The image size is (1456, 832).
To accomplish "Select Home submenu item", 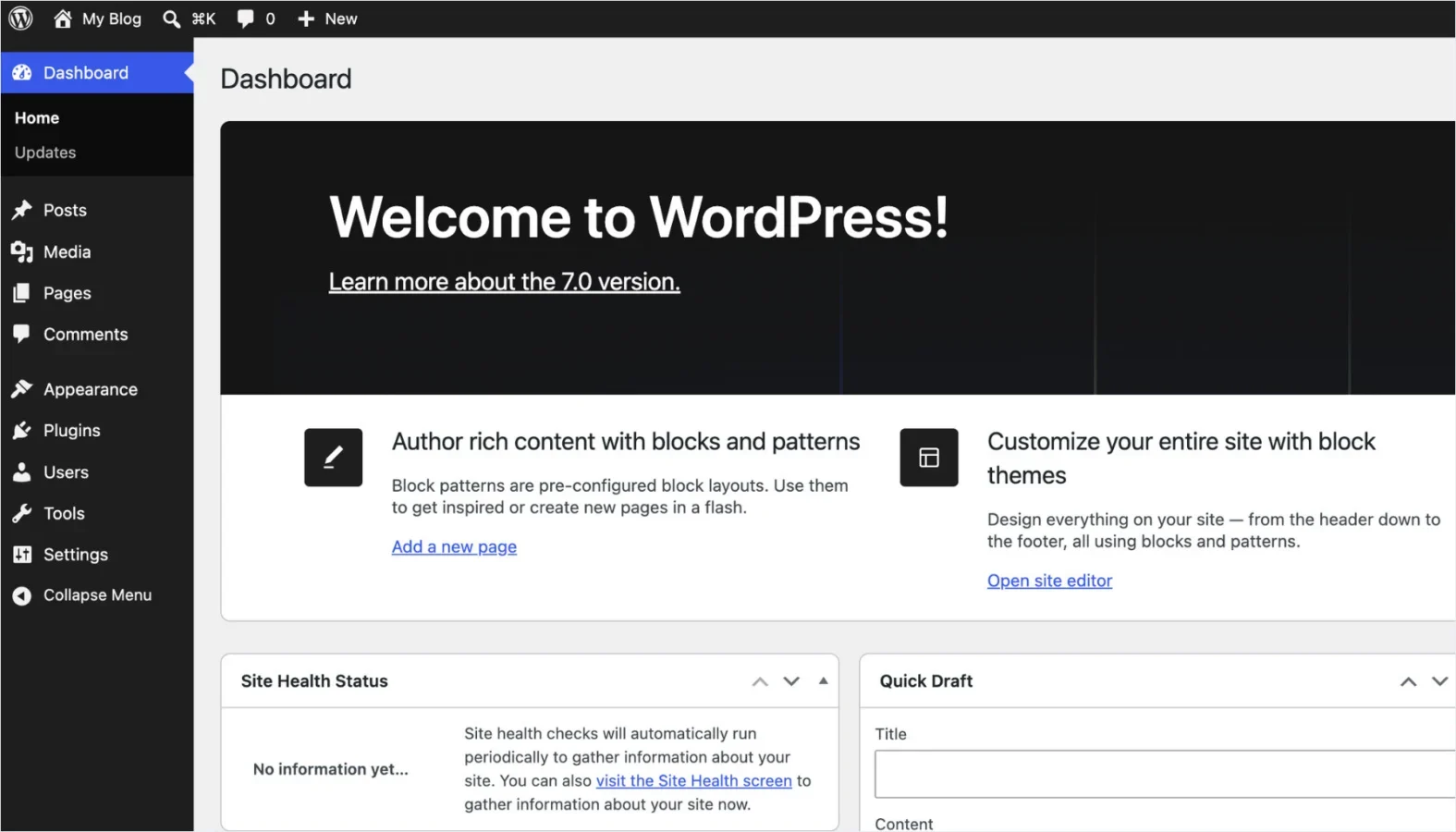I will click(x=37, y=118).
